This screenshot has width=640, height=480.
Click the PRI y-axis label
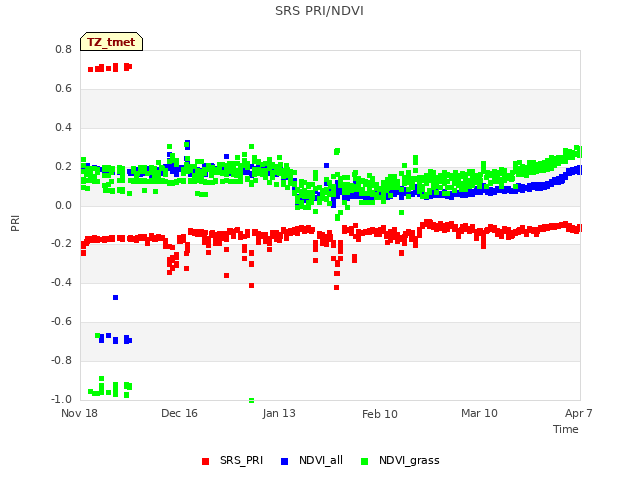click(15, 224)
